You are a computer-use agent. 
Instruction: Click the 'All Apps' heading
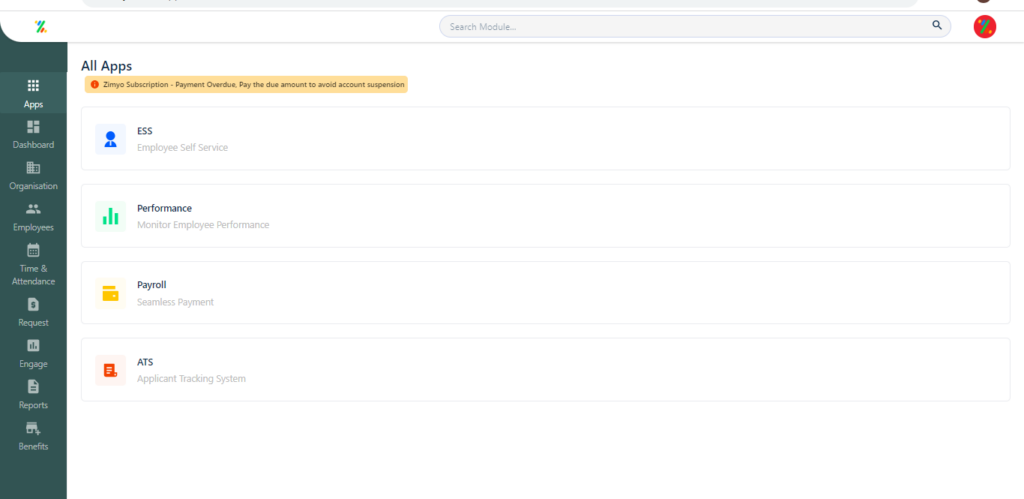[106, 66]
